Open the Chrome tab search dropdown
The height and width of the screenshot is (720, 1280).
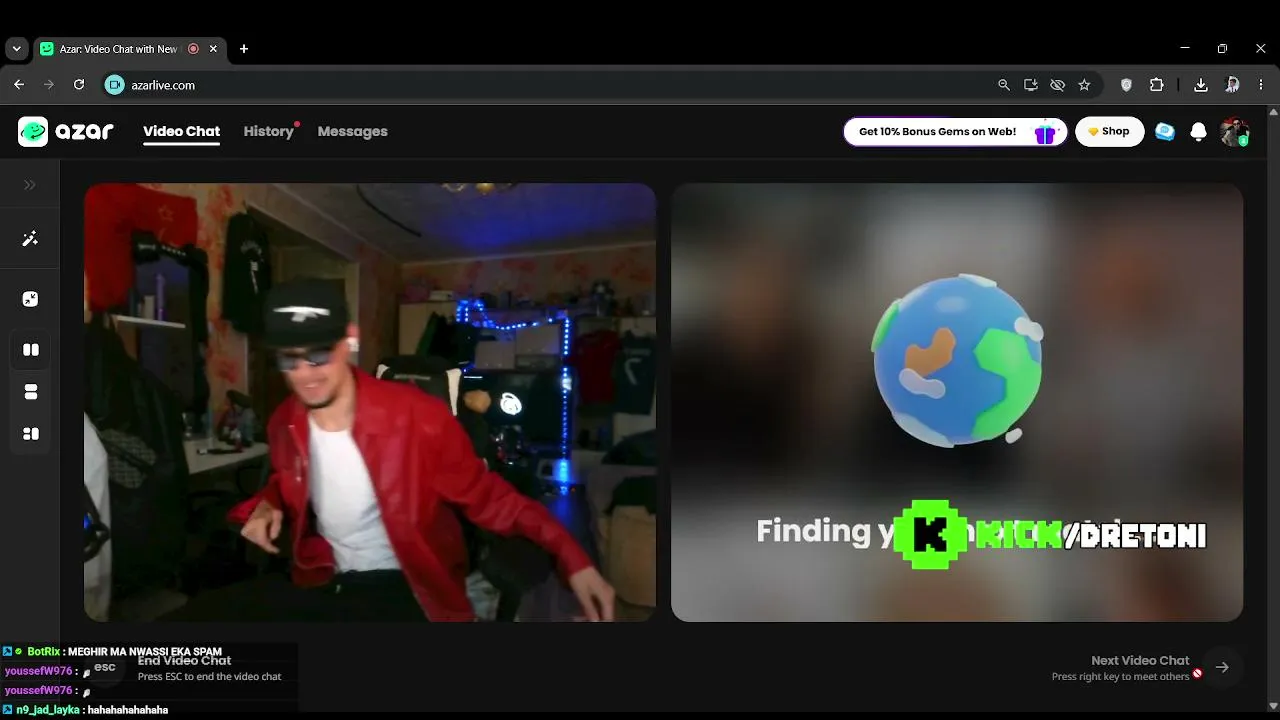[16, 48]
